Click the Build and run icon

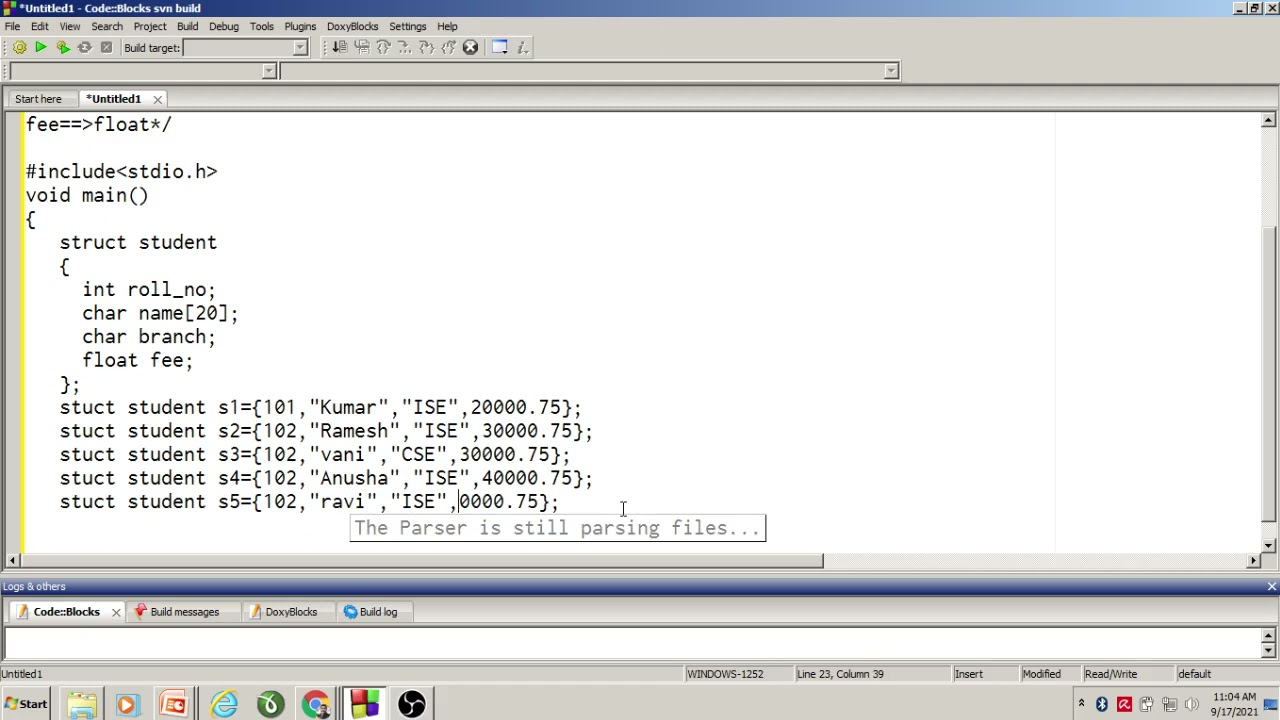click(x=63, y=47)
